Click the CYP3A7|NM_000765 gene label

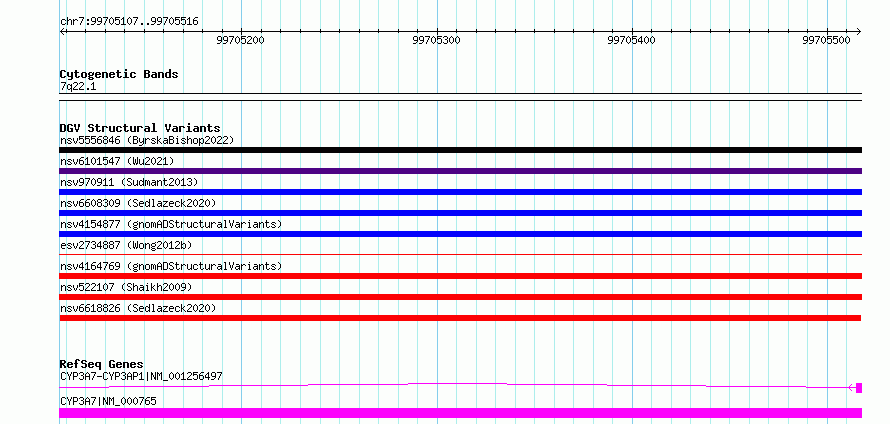coord(108,401)
